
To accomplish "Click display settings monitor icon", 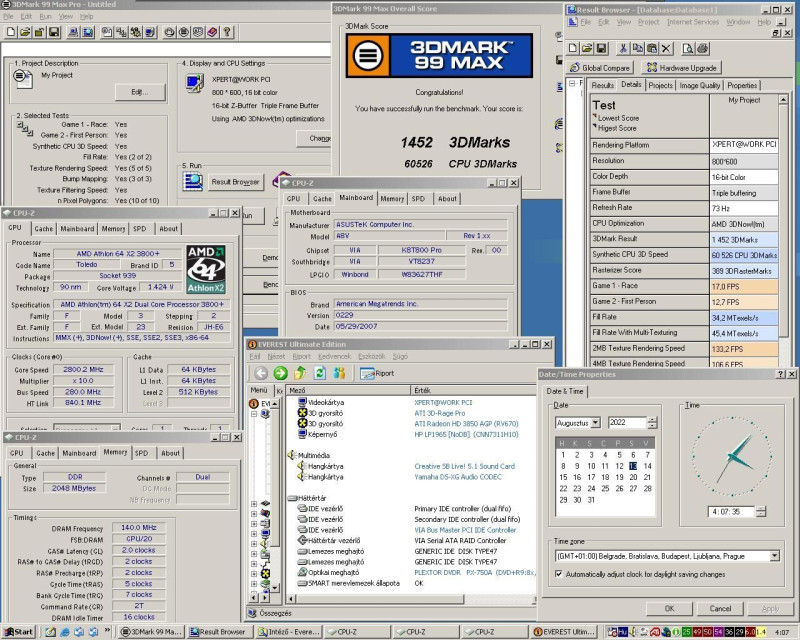I will (x=194, y=83).
